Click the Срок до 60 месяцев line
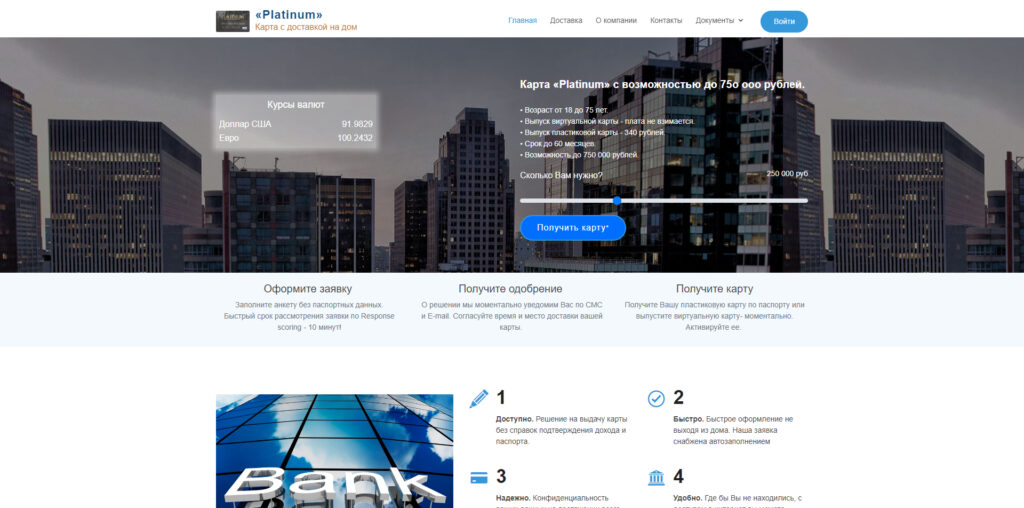 pos(558,144)
